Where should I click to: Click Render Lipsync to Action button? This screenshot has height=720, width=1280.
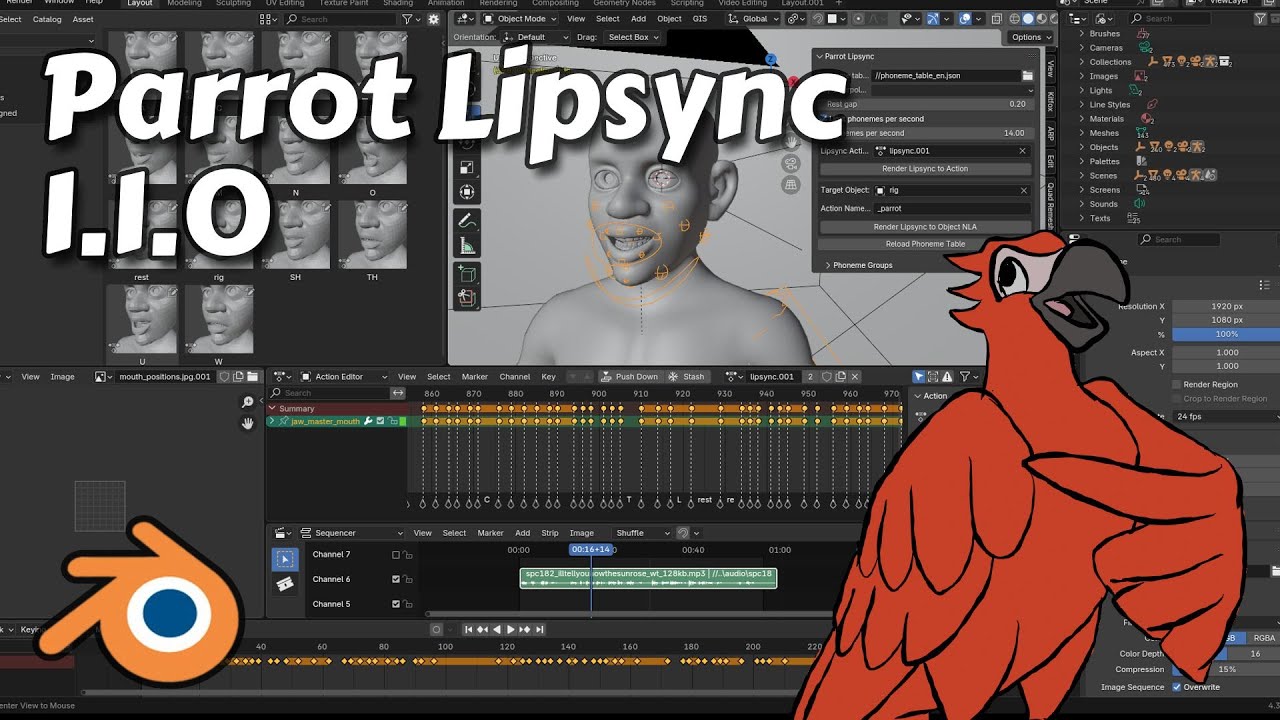pyautogui.click(x=925, y=169)
